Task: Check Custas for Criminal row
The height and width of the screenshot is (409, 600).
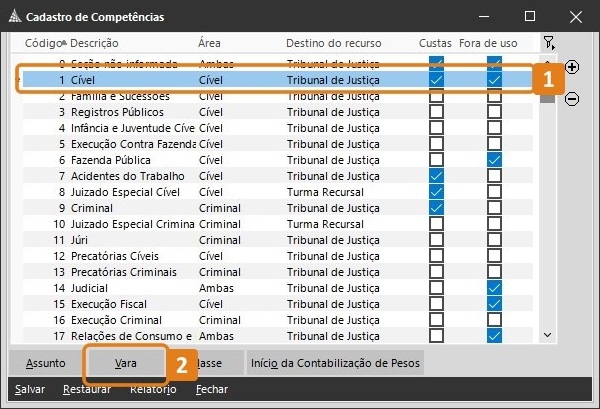Action: pyautogui.click(x=436, y=208)
